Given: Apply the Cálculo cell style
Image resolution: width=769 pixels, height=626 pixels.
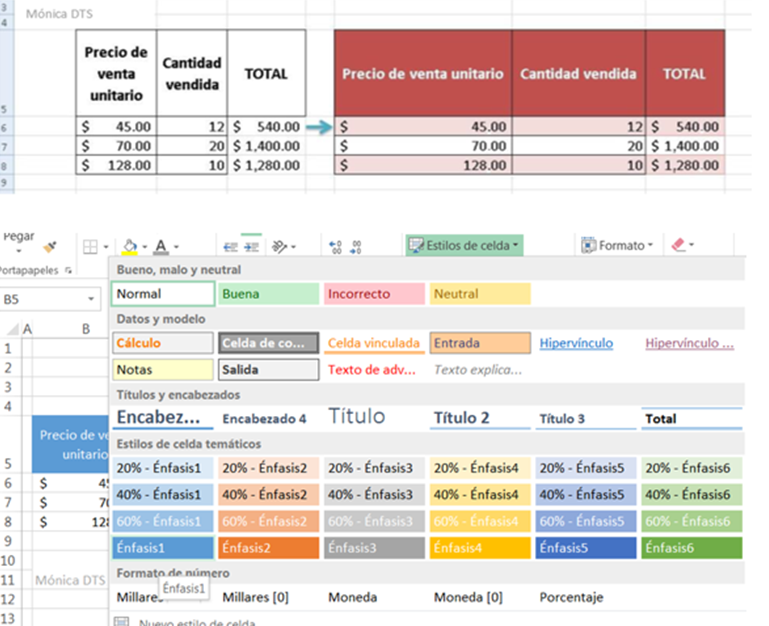Looking at the screenshot, I should (163, 343).
